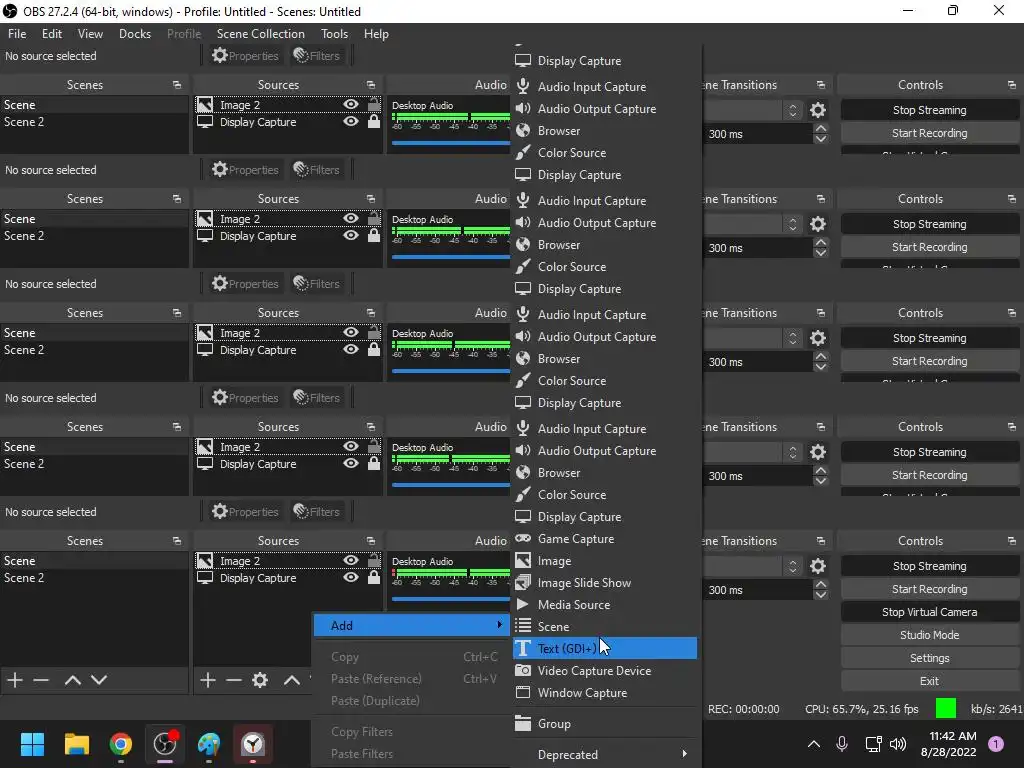Open the volume tray icon

898,743
